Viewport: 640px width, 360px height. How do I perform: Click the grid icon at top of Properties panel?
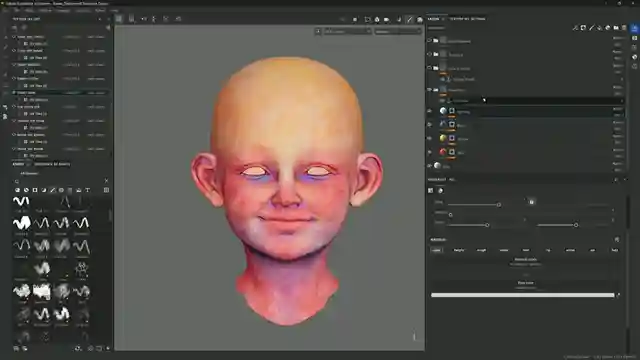[x=431, y=191]
